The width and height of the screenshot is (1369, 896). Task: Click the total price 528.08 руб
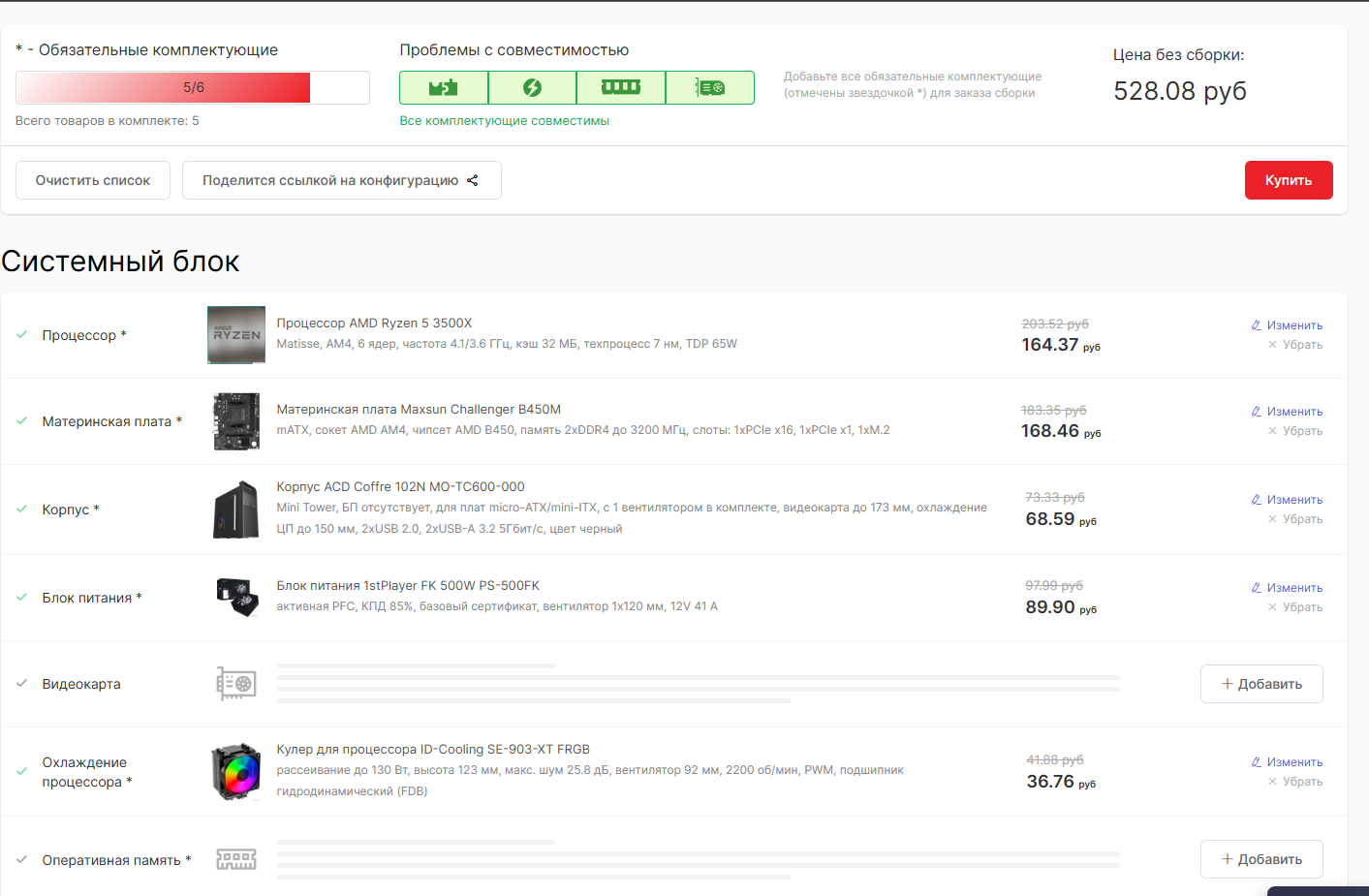coord(1180,91)
